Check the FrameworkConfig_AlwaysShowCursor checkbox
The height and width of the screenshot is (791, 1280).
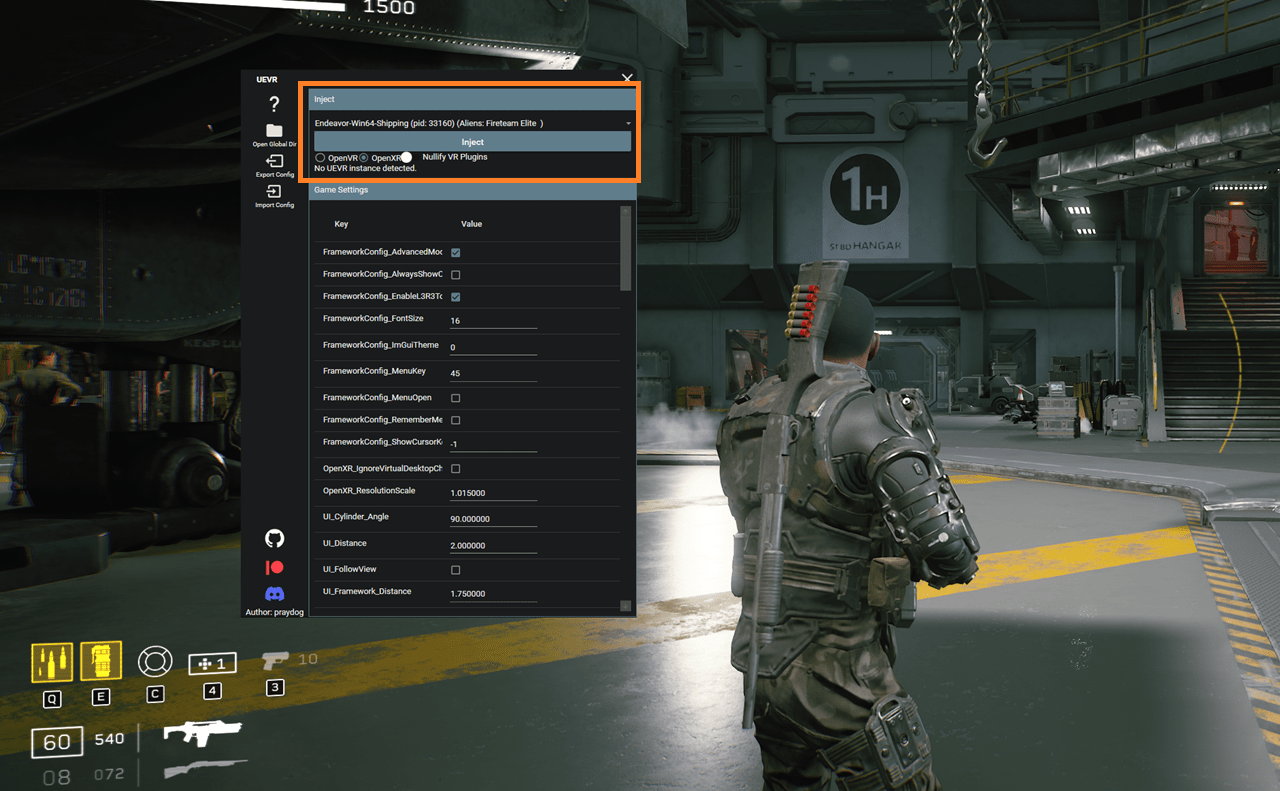pyautogui.click(x=456, y=275)
